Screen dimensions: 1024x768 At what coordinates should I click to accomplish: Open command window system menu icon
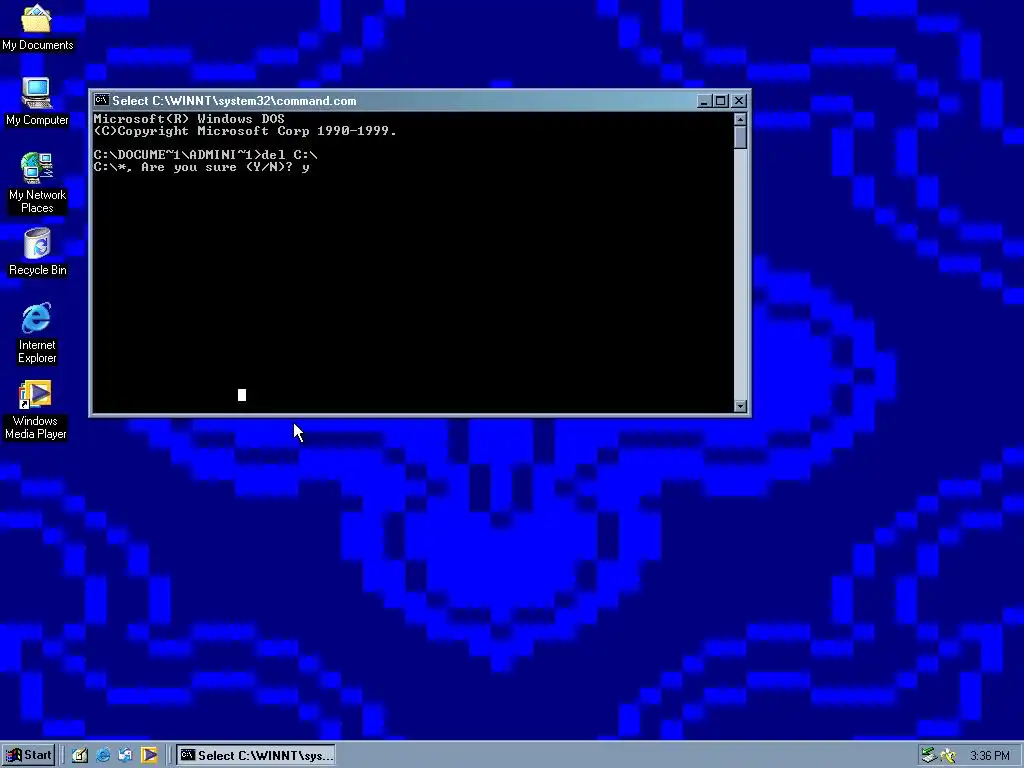(101, 100)
